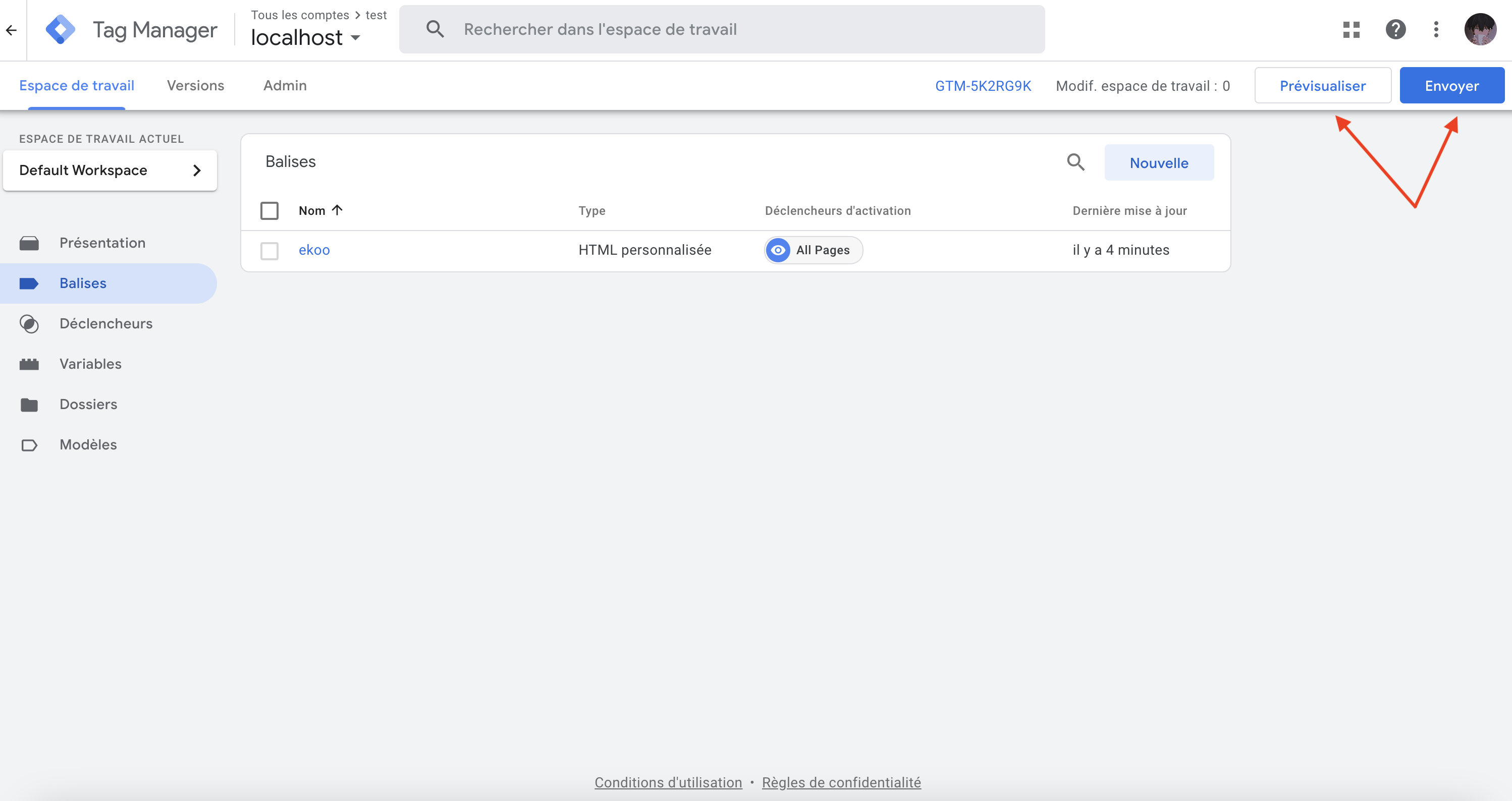Screen dimensions: 1512x801
Task: Click the Envoyer button
Action: tap(1451, 85)
